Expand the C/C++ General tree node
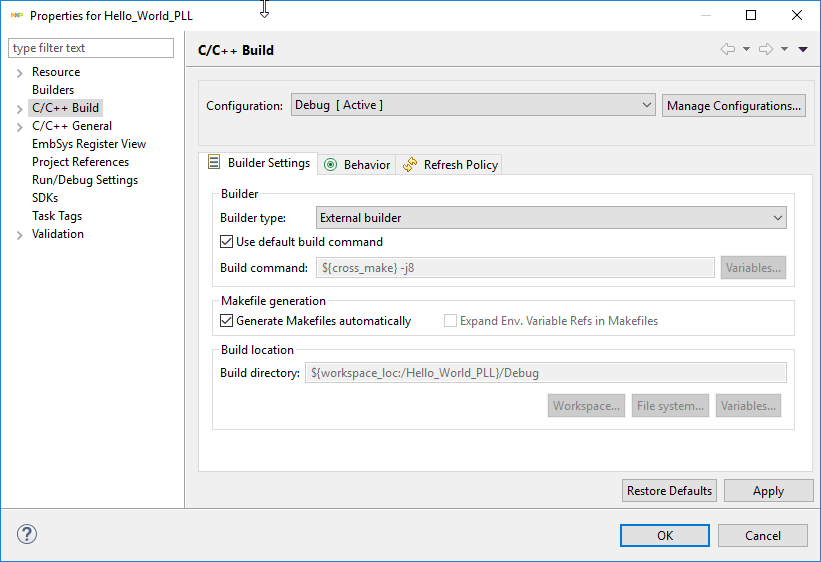The height and width of the screenshot is (562, 821). [20, 127]
